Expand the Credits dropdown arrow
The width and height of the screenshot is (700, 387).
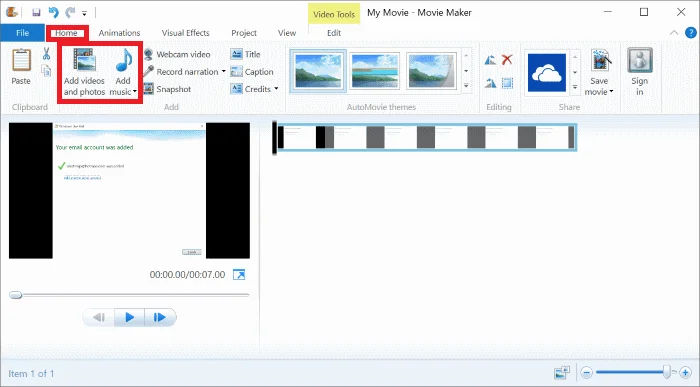point(276,89)
